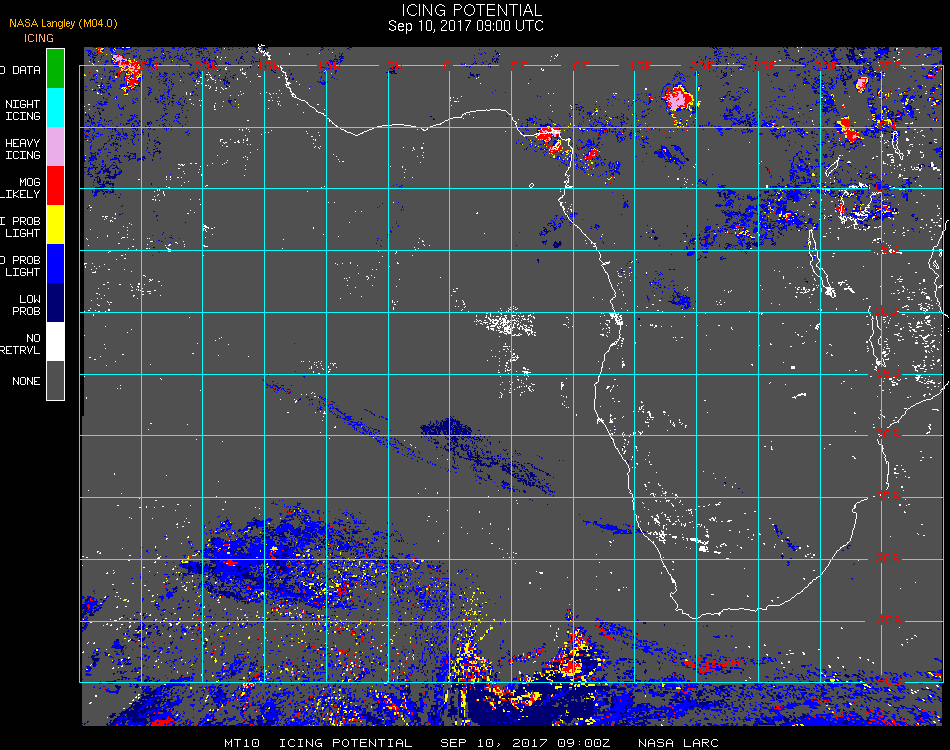Click the 'MT10' text in footer
Screen dimensions: 950x750
(x=242, y=743)
